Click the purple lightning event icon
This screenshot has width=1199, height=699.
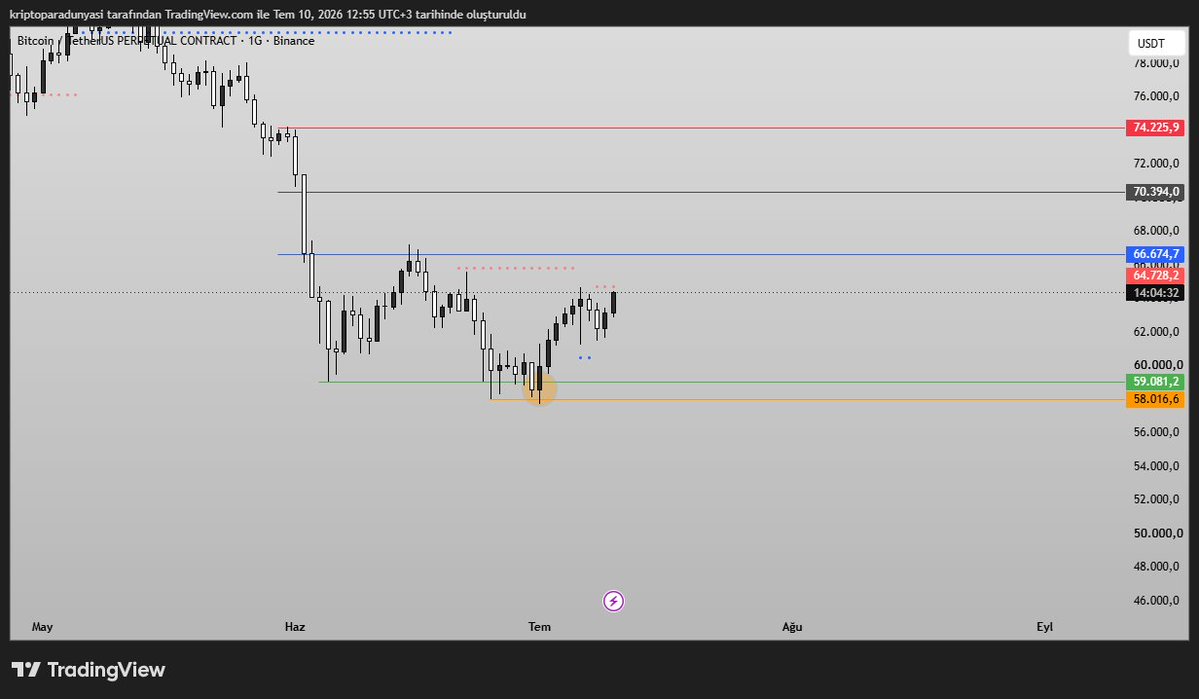coord(613,601)
